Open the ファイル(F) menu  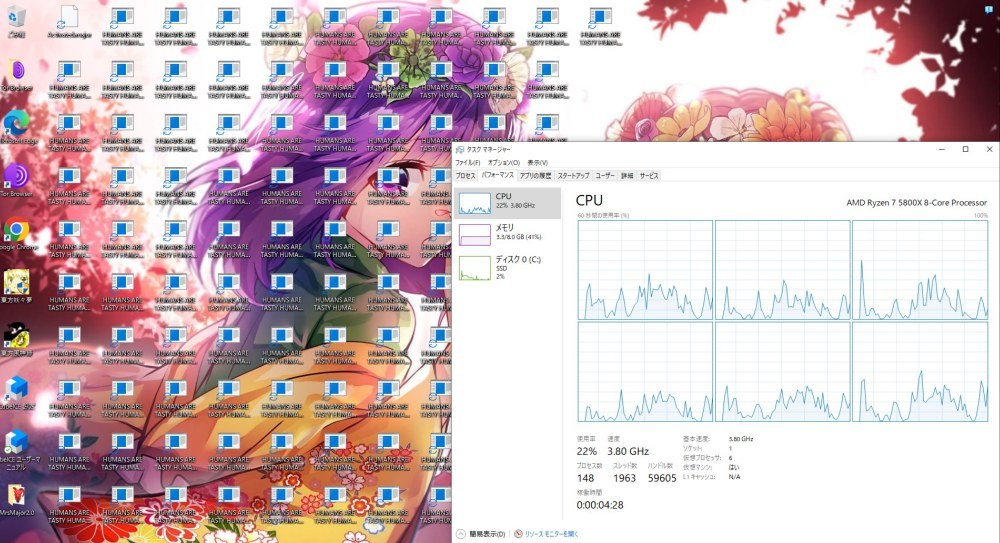[467, 162]
